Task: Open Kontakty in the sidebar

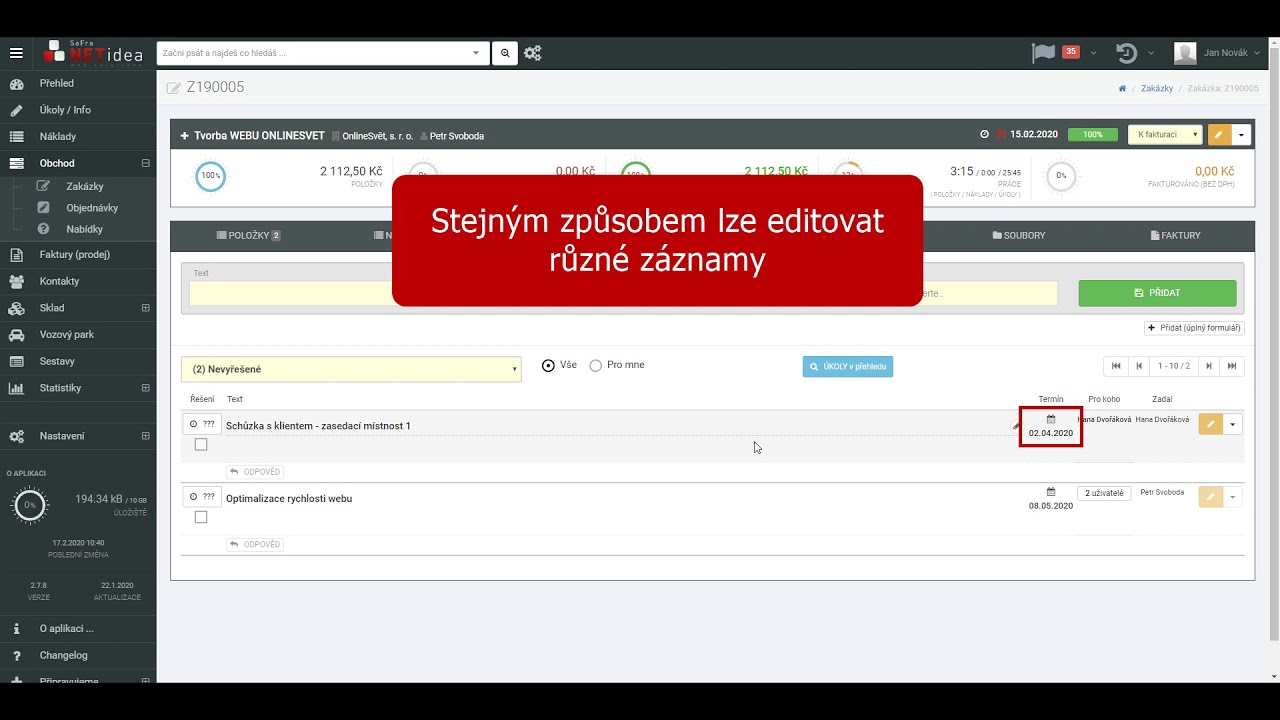Action: pyautogui.click(x=59, y=281)
